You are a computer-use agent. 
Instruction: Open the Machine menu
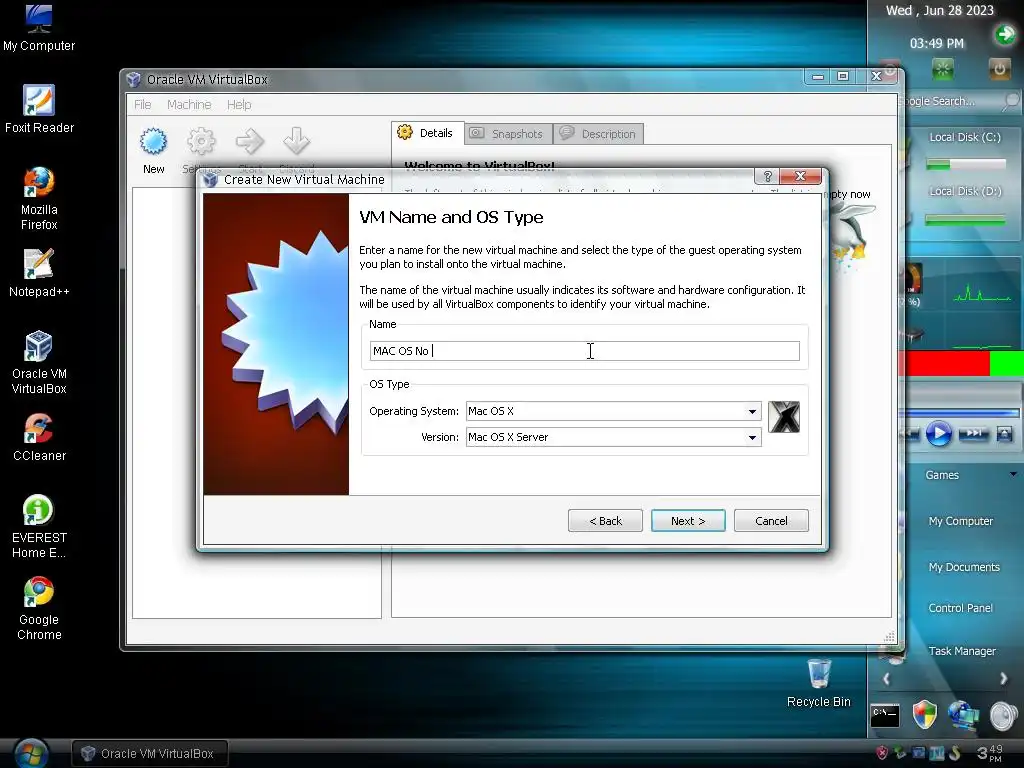189,104
